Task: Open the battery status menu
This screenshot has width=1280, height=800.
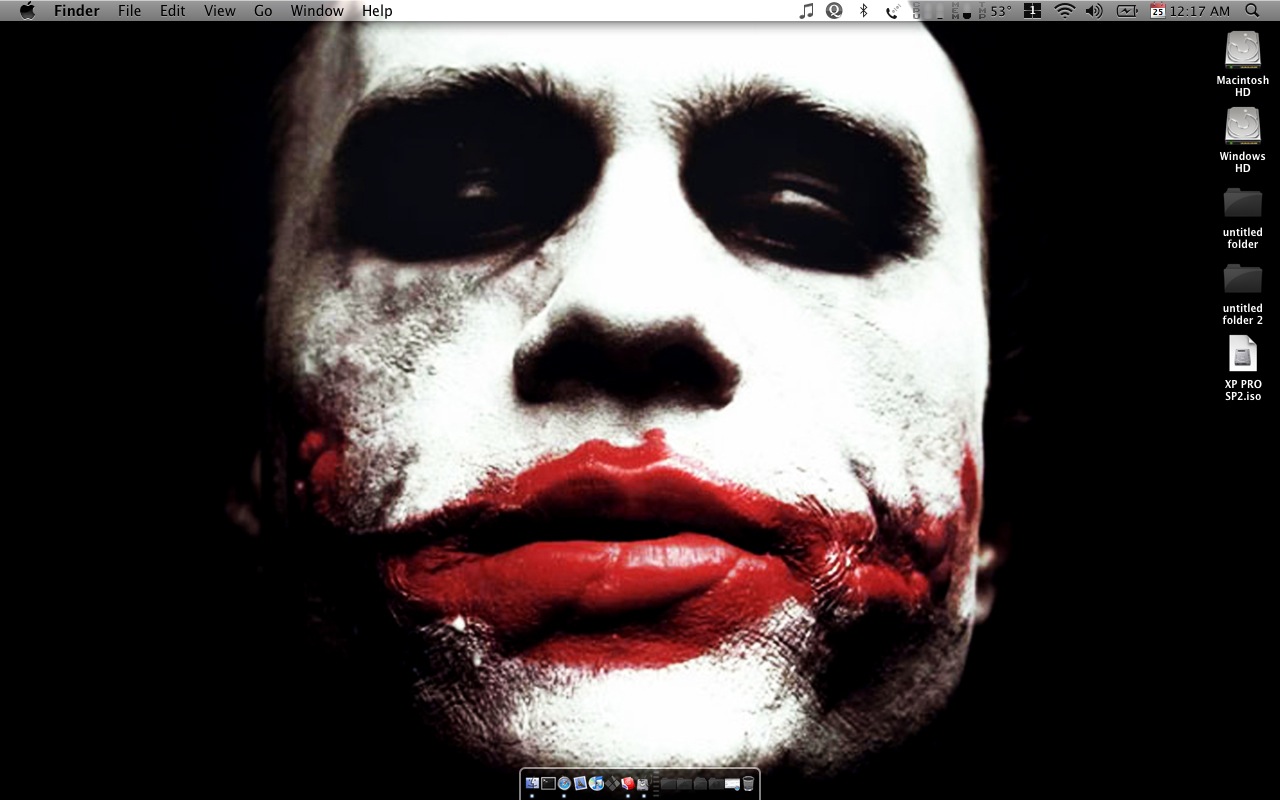Action: click(1127, 11)
